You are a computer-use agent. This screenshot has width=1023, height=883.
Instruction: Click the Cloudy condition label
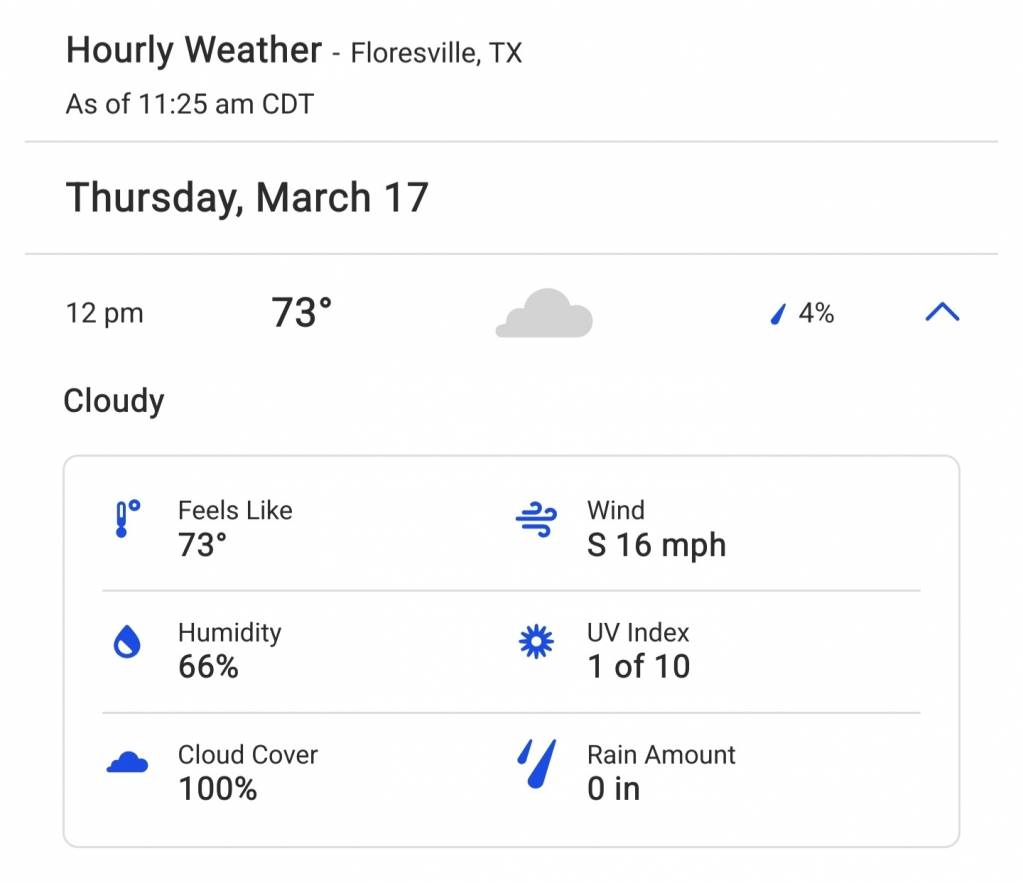pyautogui.click(x=114, y=401)
